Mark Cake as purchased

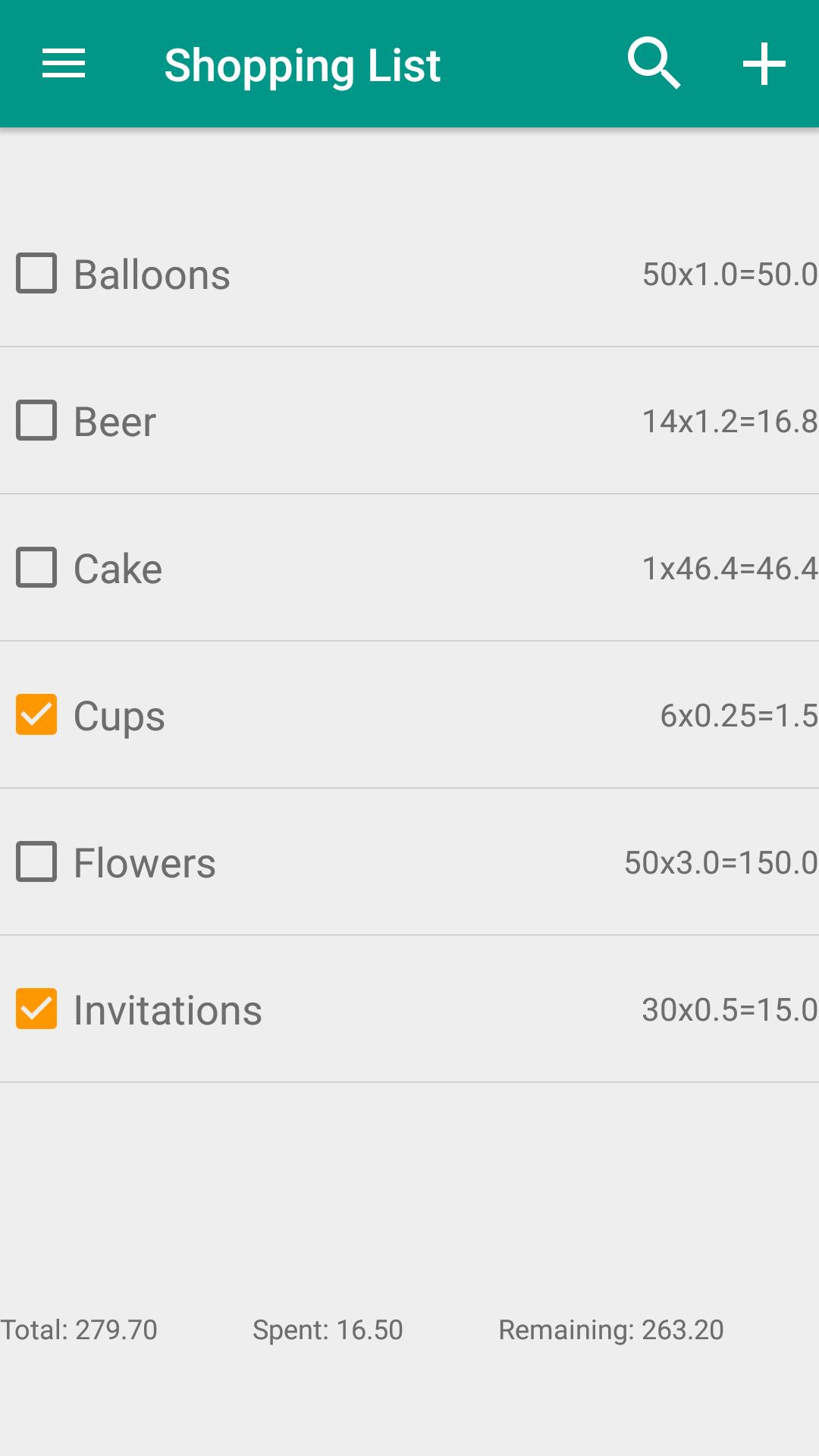[x=36, y=567]
